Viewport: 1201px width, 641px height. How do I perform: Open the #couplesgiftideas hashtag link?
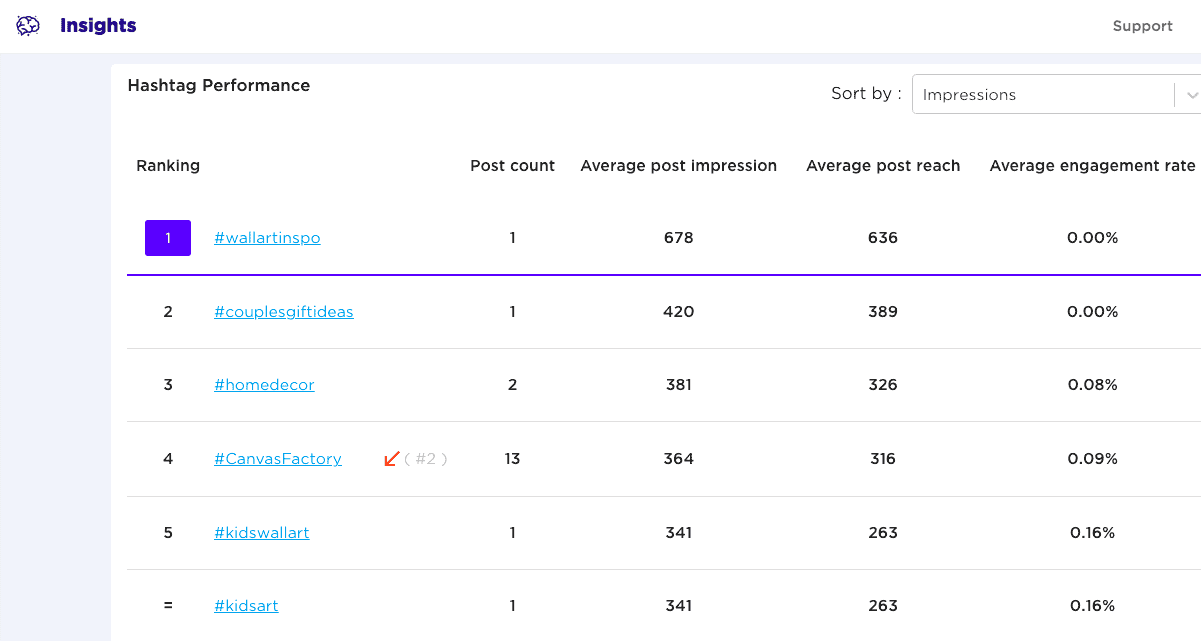(284, 312)
